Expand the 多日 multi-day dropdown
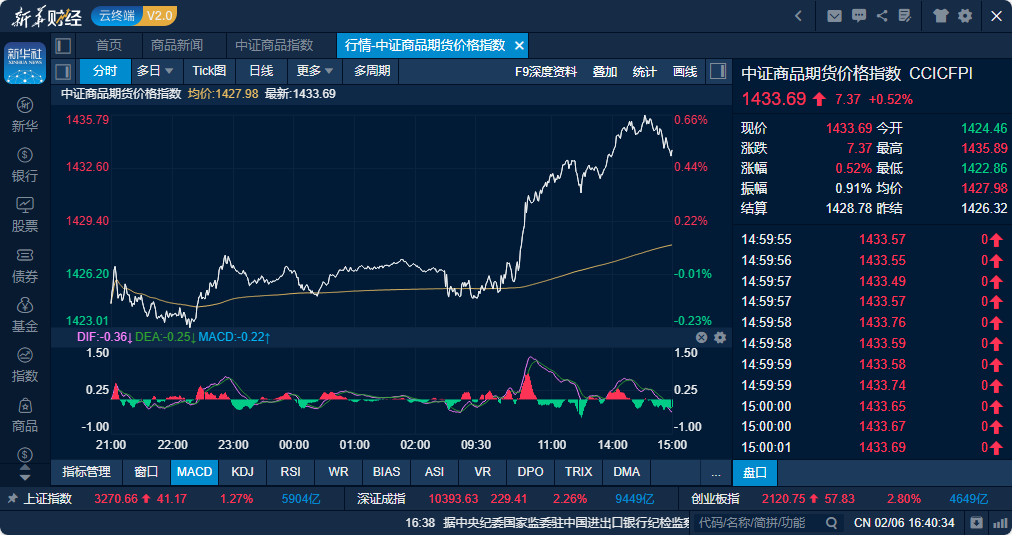Viewport: 1012px width, 535px height. [x=155, y=71]
